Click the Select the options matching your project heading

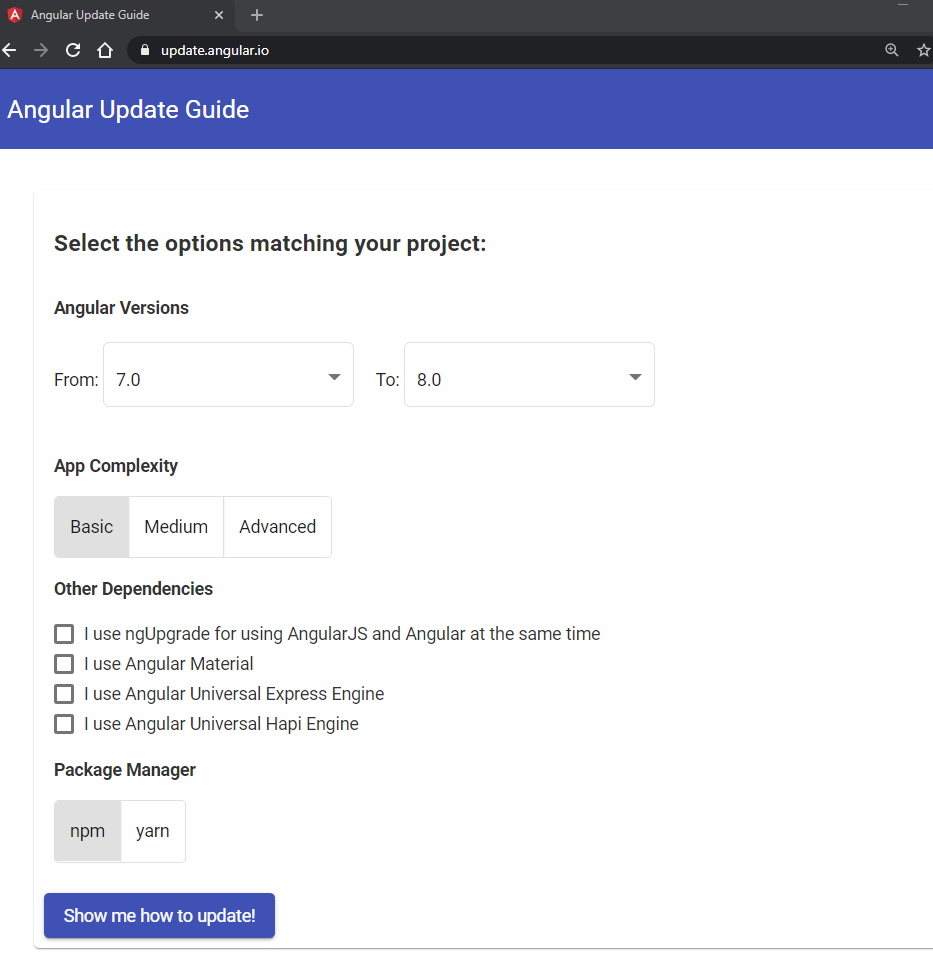click(x=270, y=243)
